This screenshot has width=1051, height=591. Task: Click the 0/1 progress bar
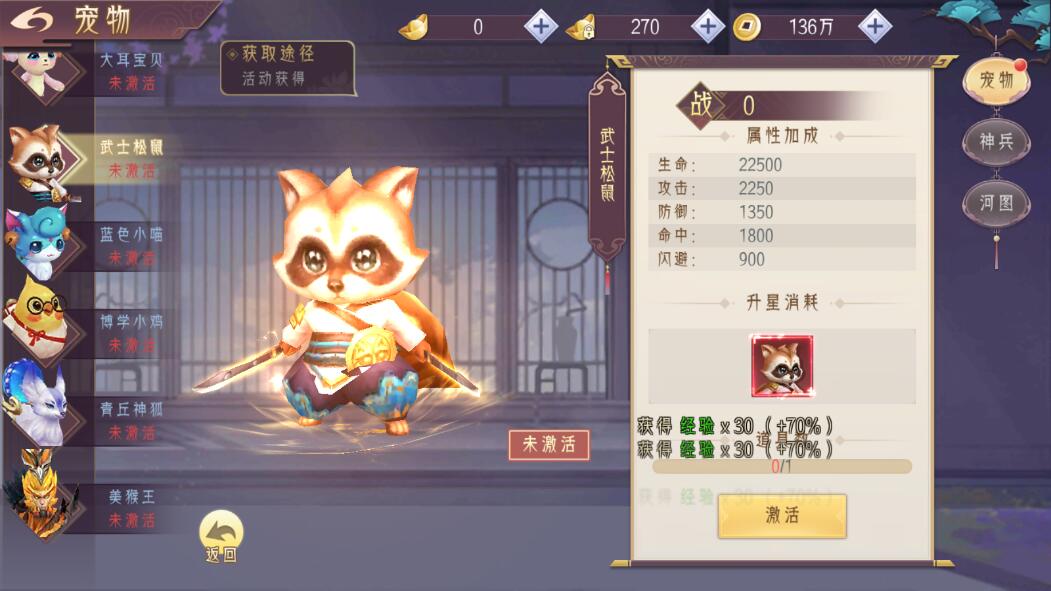(x=782, y=466)
